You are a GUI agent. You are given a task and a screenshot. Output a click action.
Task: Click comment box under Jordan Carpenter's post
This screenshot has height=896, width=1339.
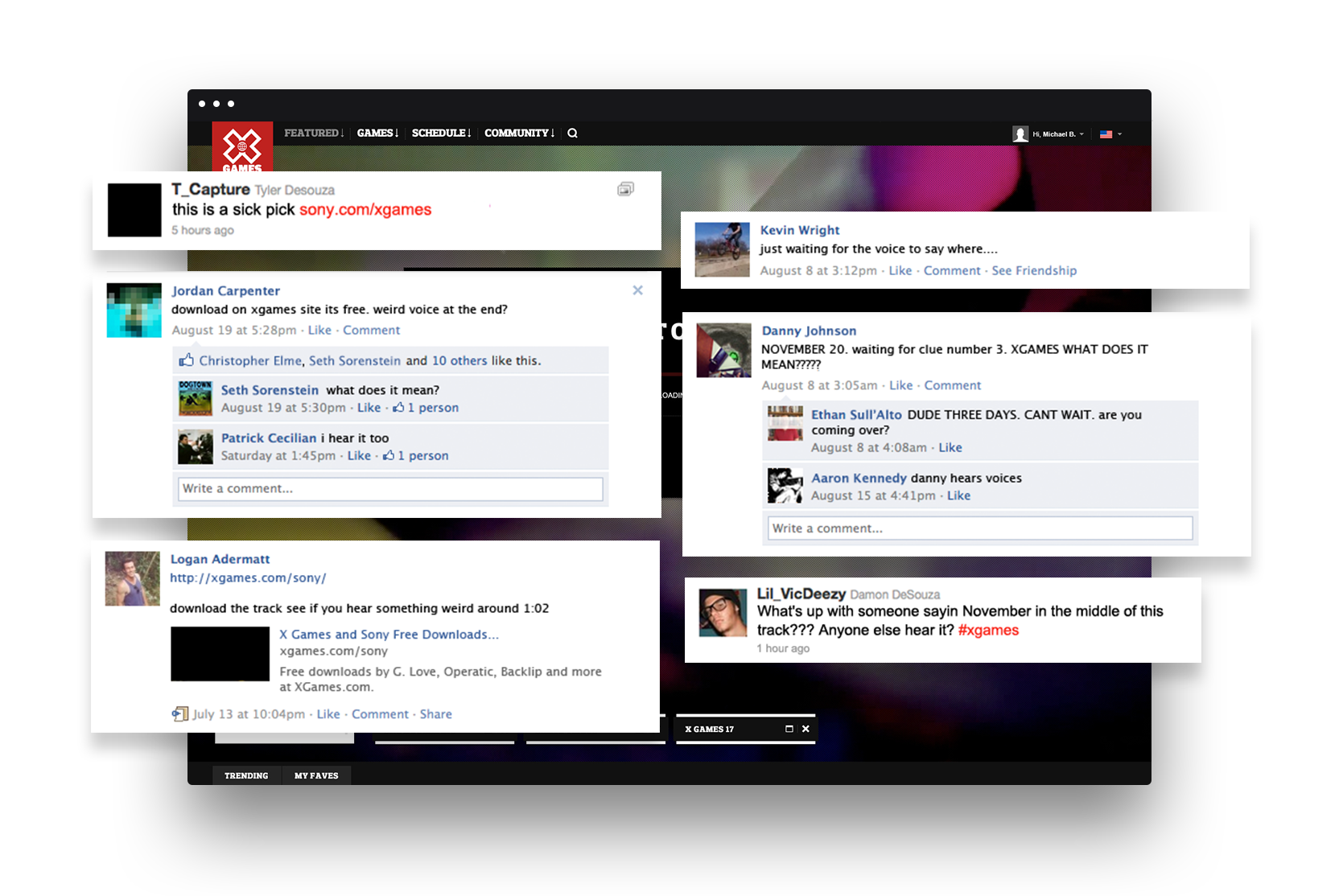[x=390, y=489]
